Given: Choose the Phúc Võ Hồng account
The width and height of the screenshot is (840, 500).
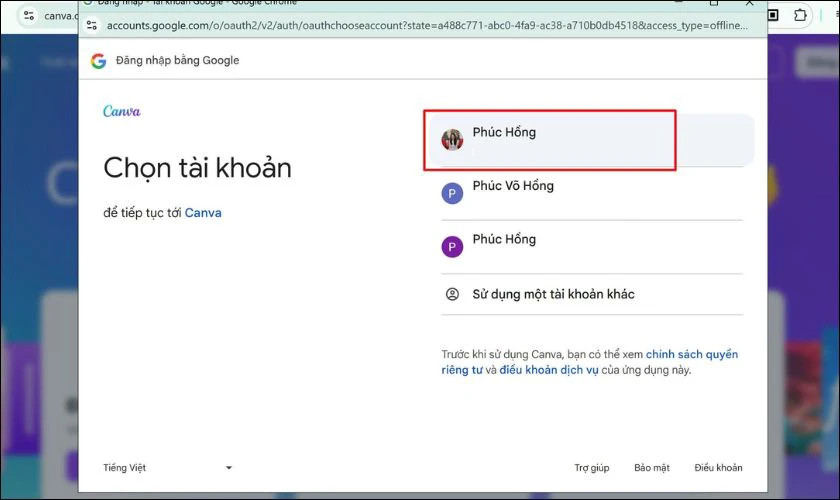Looking at the screenshot, I should click(591, 193).
